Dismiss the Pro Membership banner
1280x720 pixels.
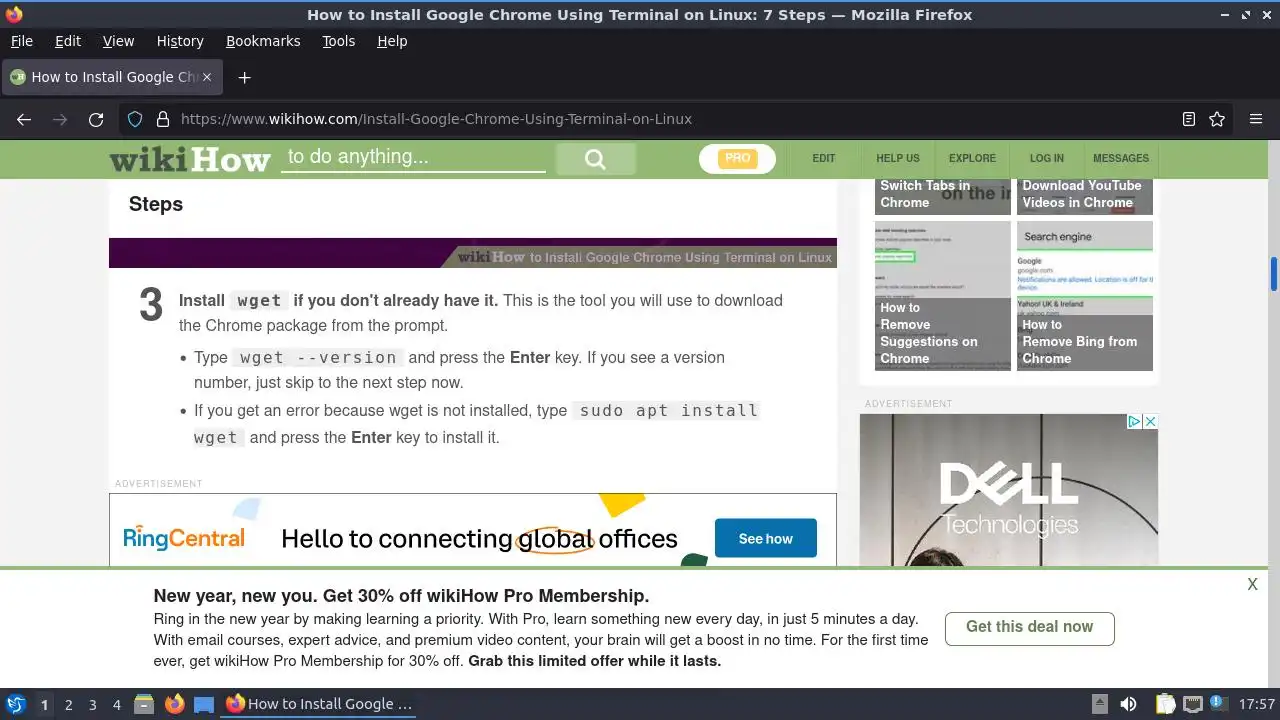pos(1252,585)
